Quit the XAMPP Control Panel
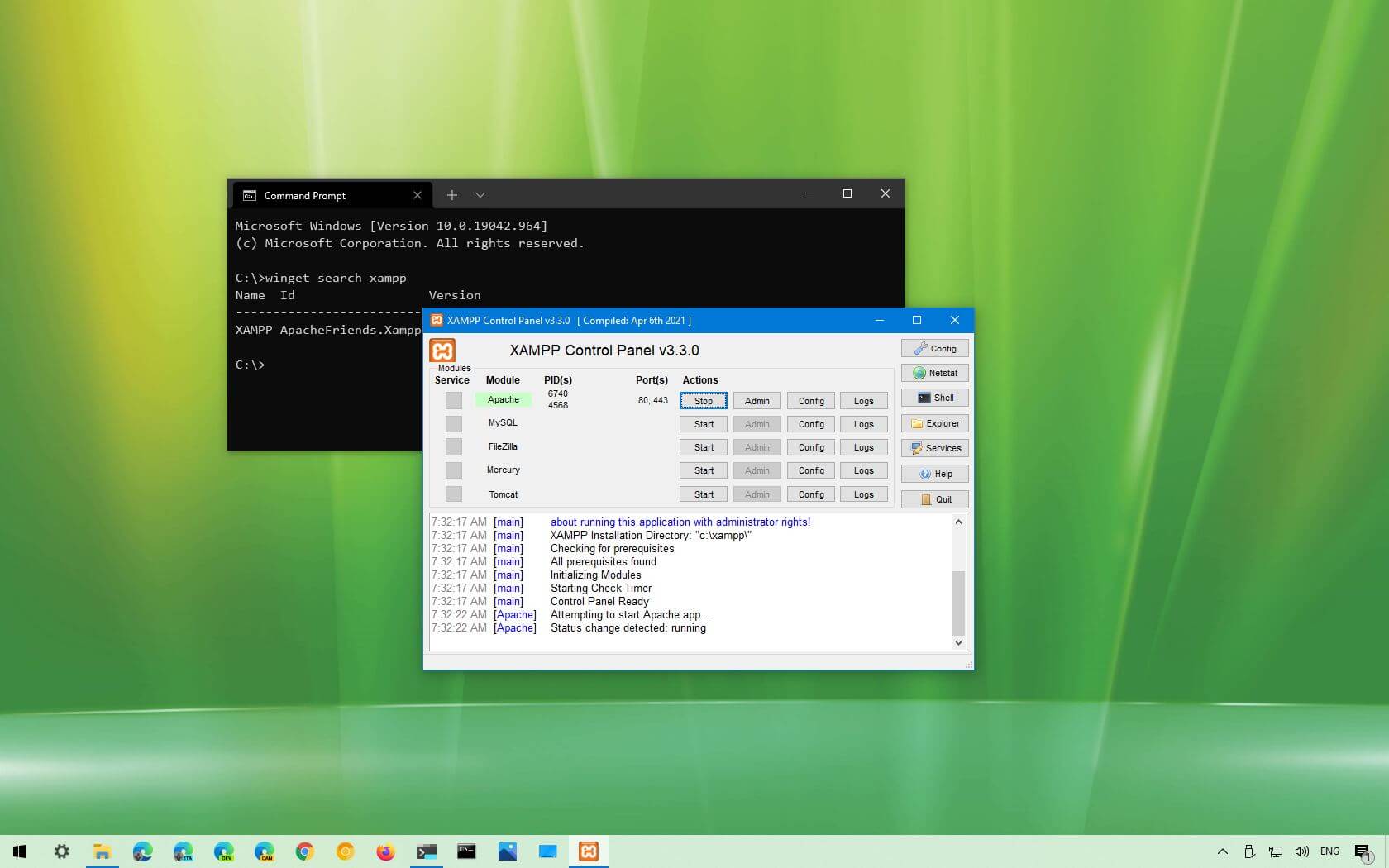This screenshot has height=868, width=1389. tap(933, 499)
